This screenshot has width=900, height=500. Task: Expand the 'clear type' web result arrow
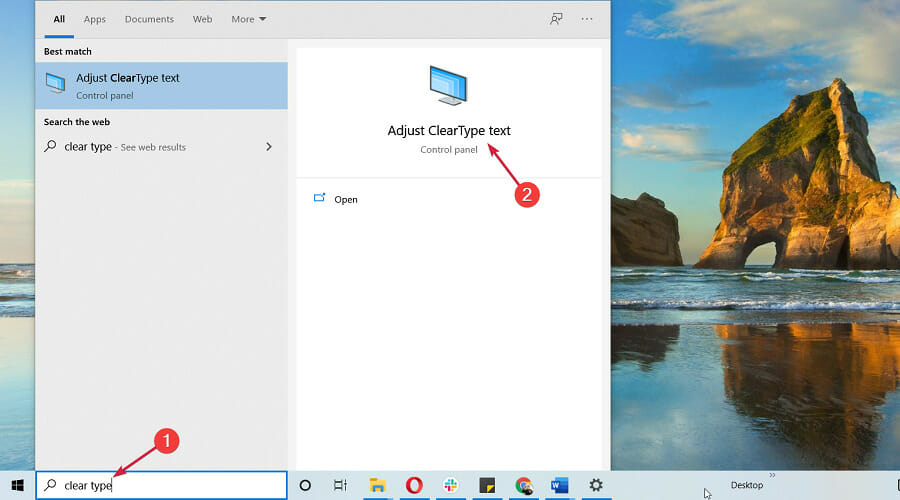pos(269,147)
